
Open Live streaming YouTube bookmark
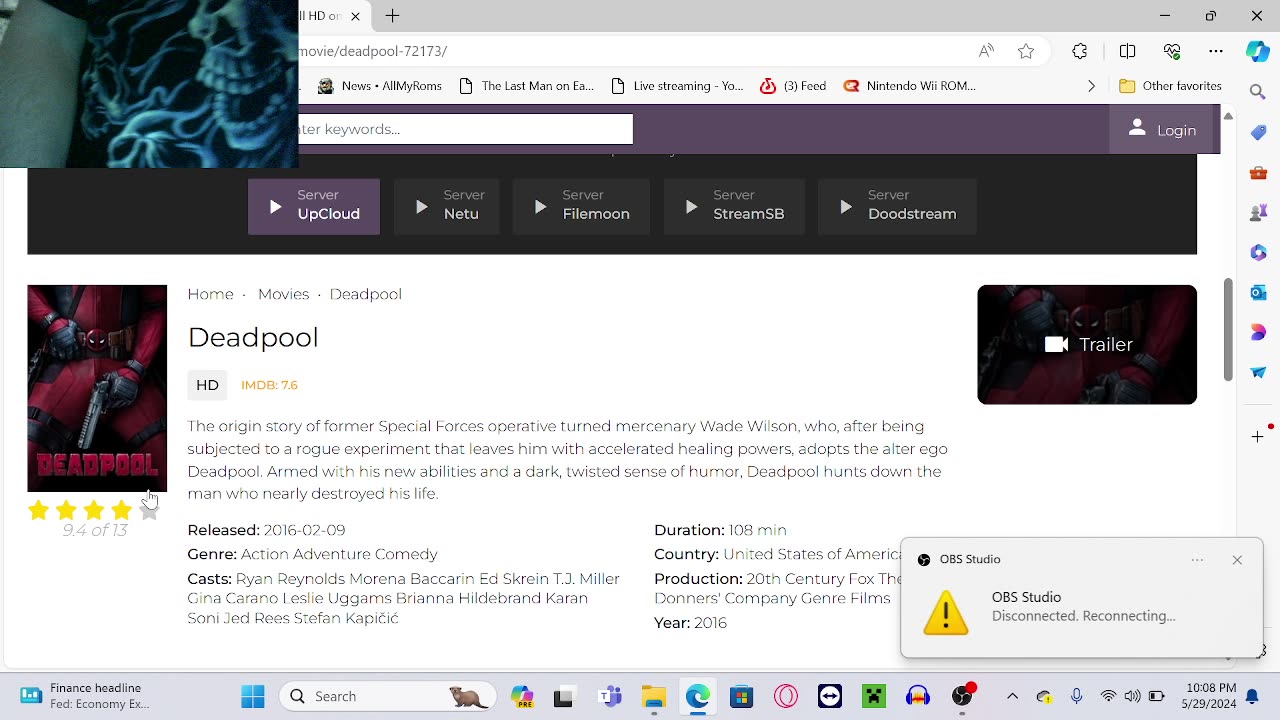677,86
